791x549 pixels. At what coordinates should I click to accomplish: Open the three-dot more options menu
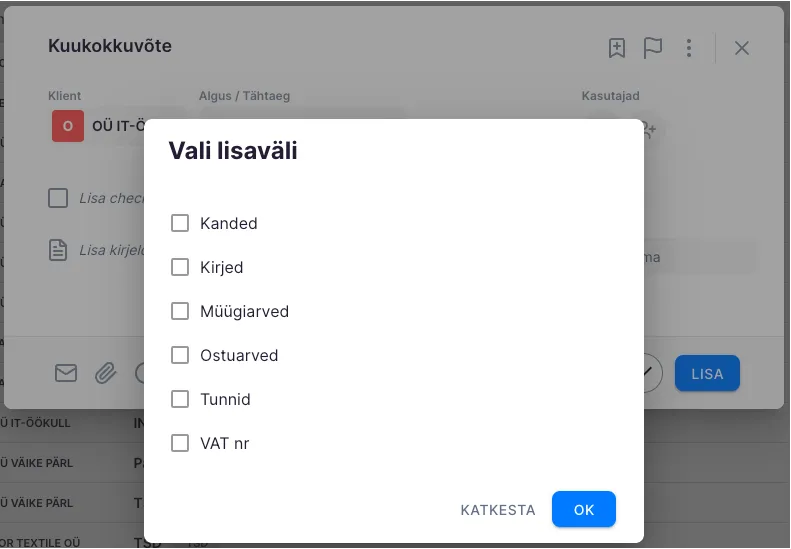[689, 48]
